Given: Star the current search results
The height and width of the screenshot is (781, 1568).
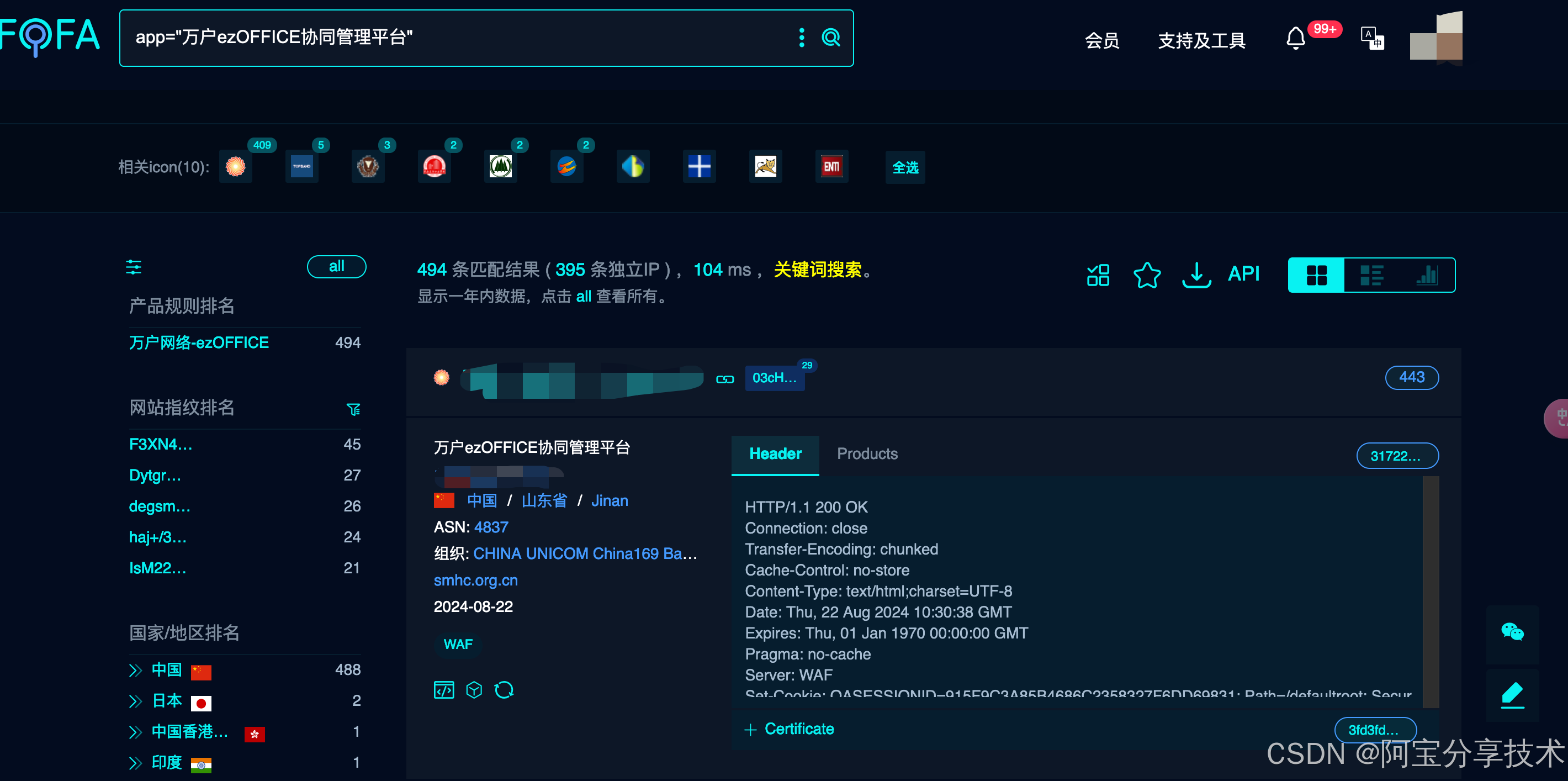Looking at the screenshot, I should (x=1147, y=275).
